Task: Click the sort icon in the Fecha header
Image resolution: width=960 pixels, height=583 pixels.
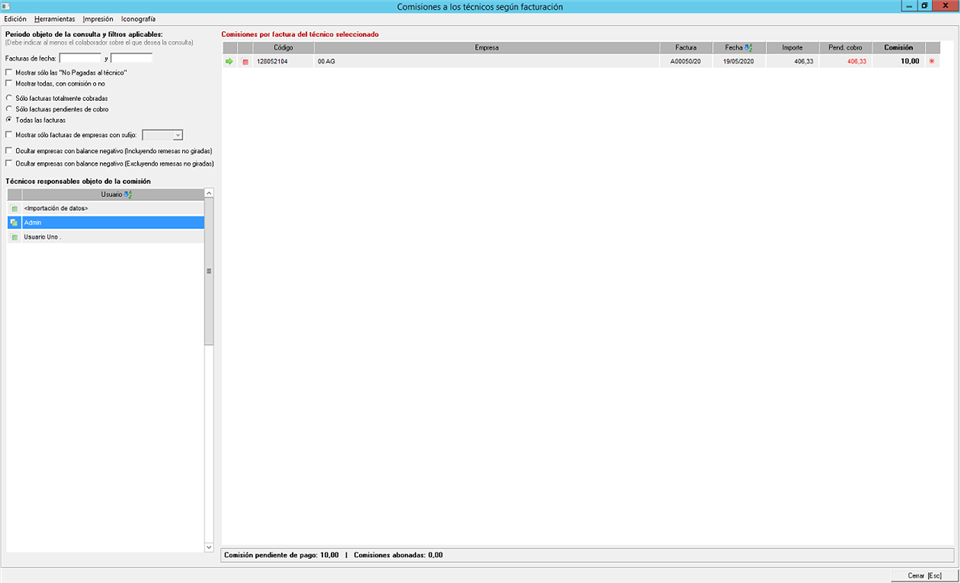Action: (748, 47)
